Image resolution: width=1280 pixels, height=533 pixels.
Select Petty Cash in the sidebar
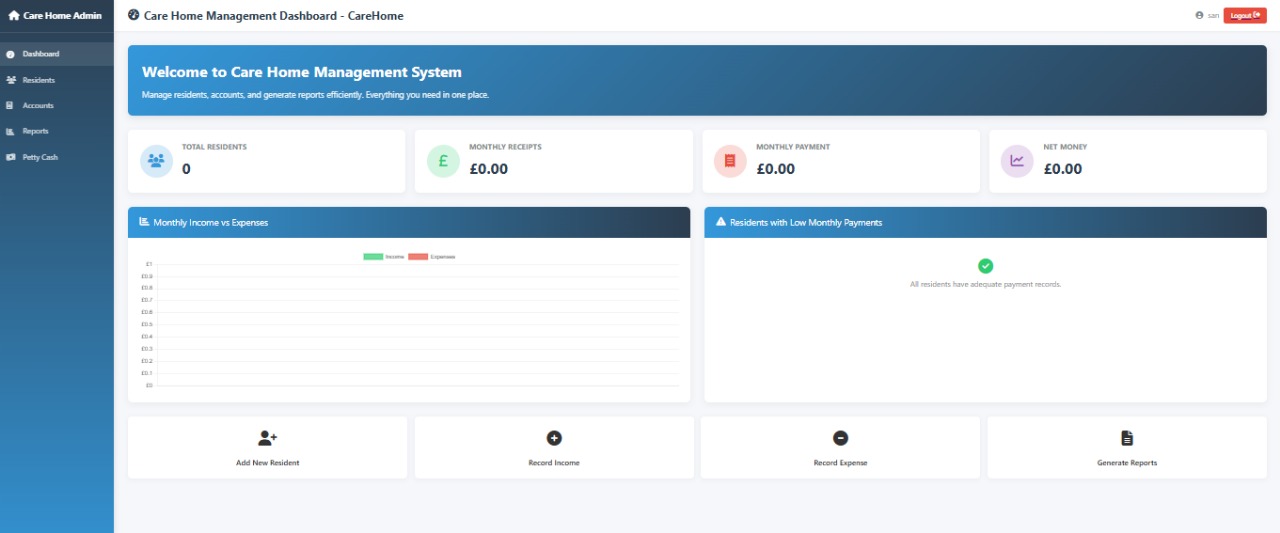(57, 157)
